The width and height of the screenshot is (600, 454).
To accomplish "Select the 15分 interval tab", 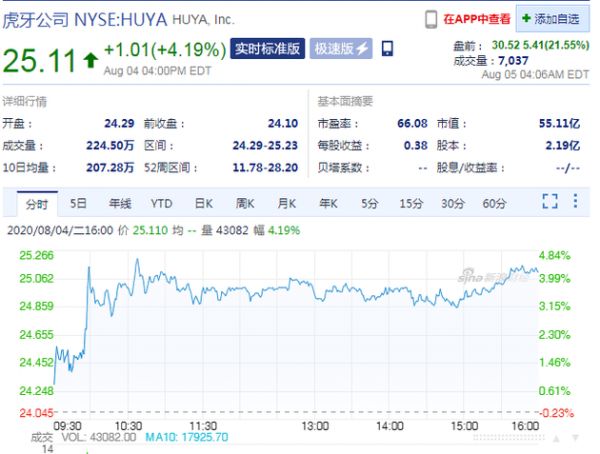I will coord(411,204).
